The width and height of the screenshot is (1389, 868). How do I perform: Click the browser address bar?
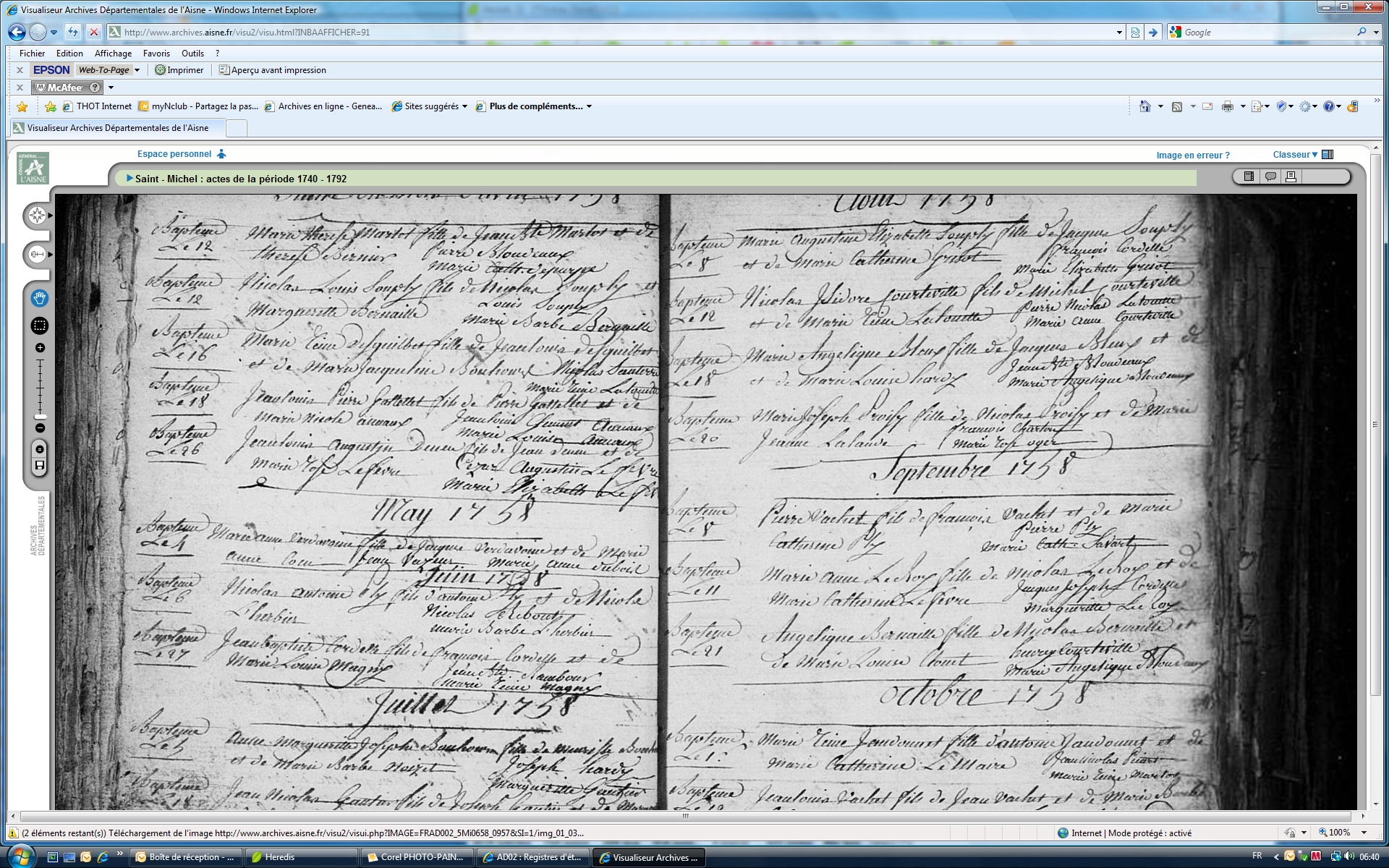click(615, 33)
